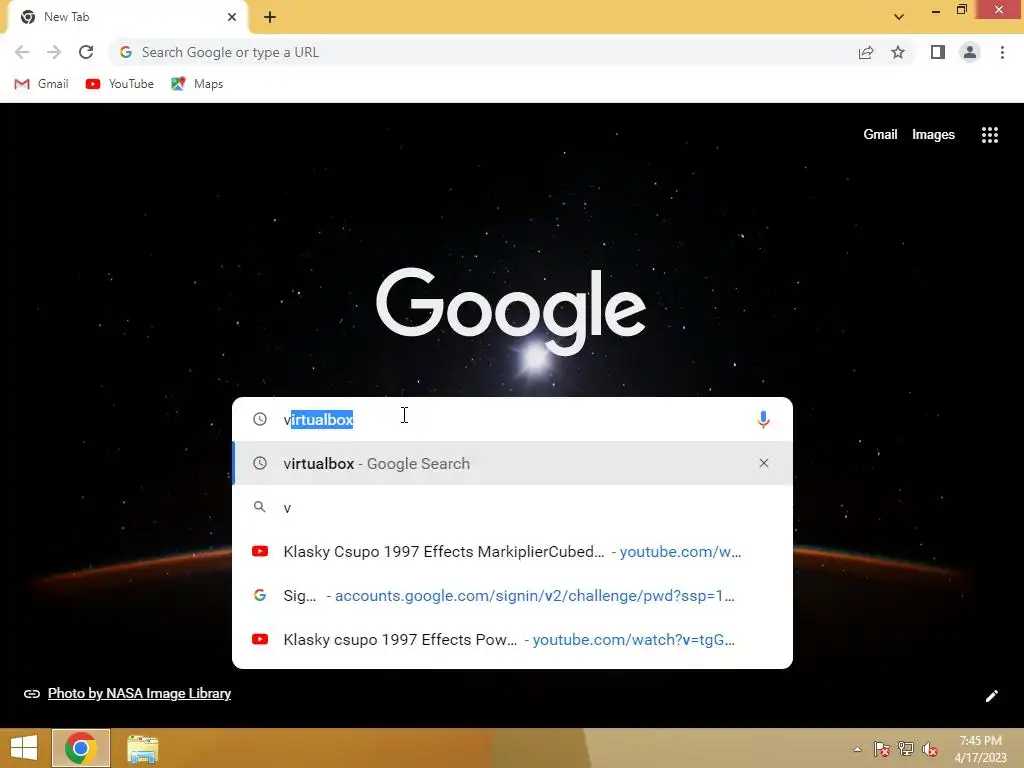Click in the Google search box with virtualbox

(x=513, y=419)
